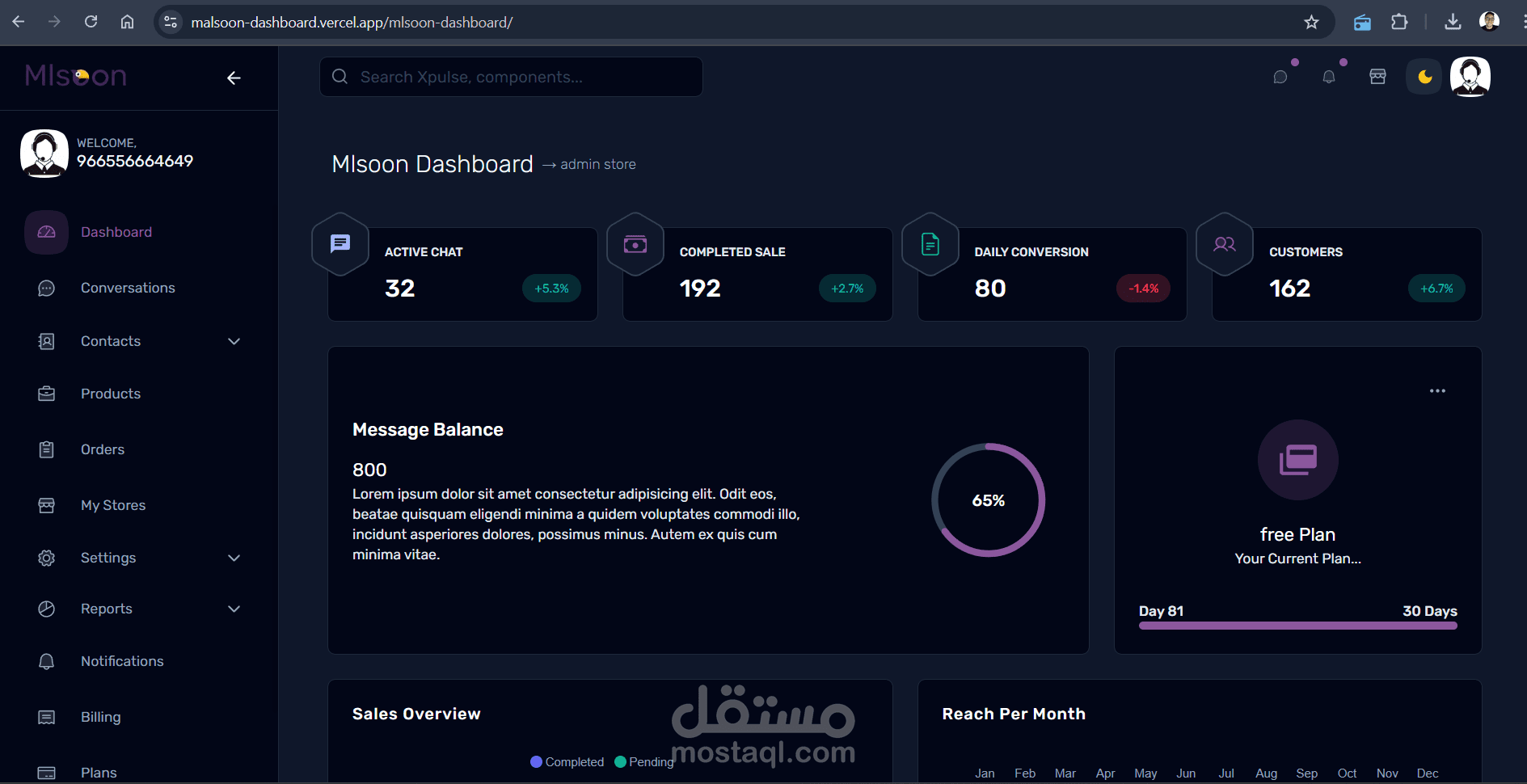Click the sidebar profile avatar
This screenshot has height=784, width=1527.
coord(44,154)
